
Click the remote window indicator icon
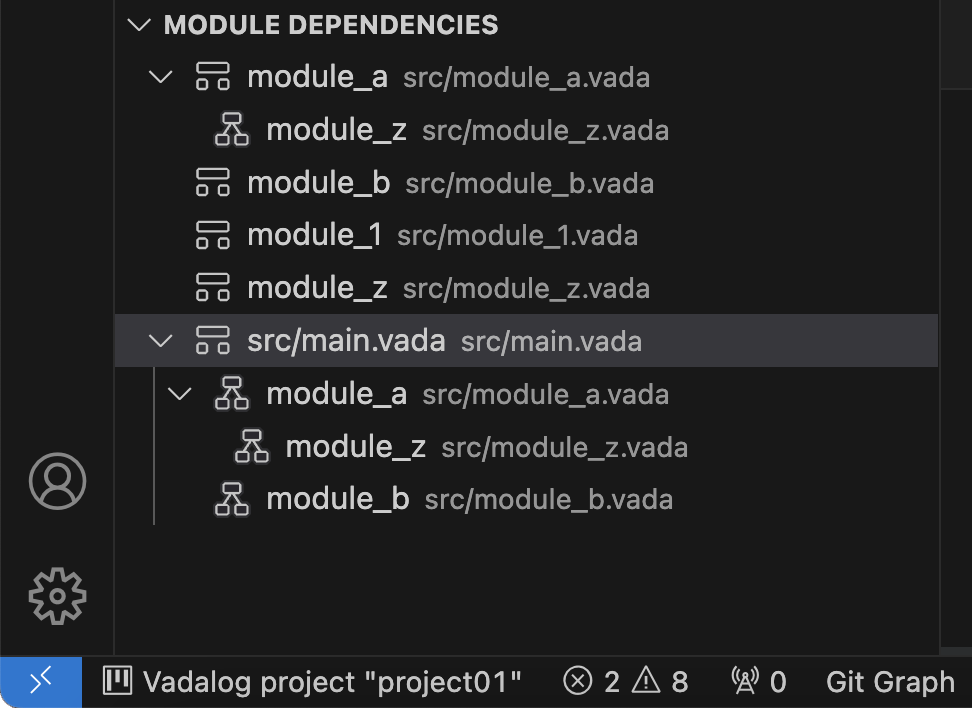tap(41, 682)
